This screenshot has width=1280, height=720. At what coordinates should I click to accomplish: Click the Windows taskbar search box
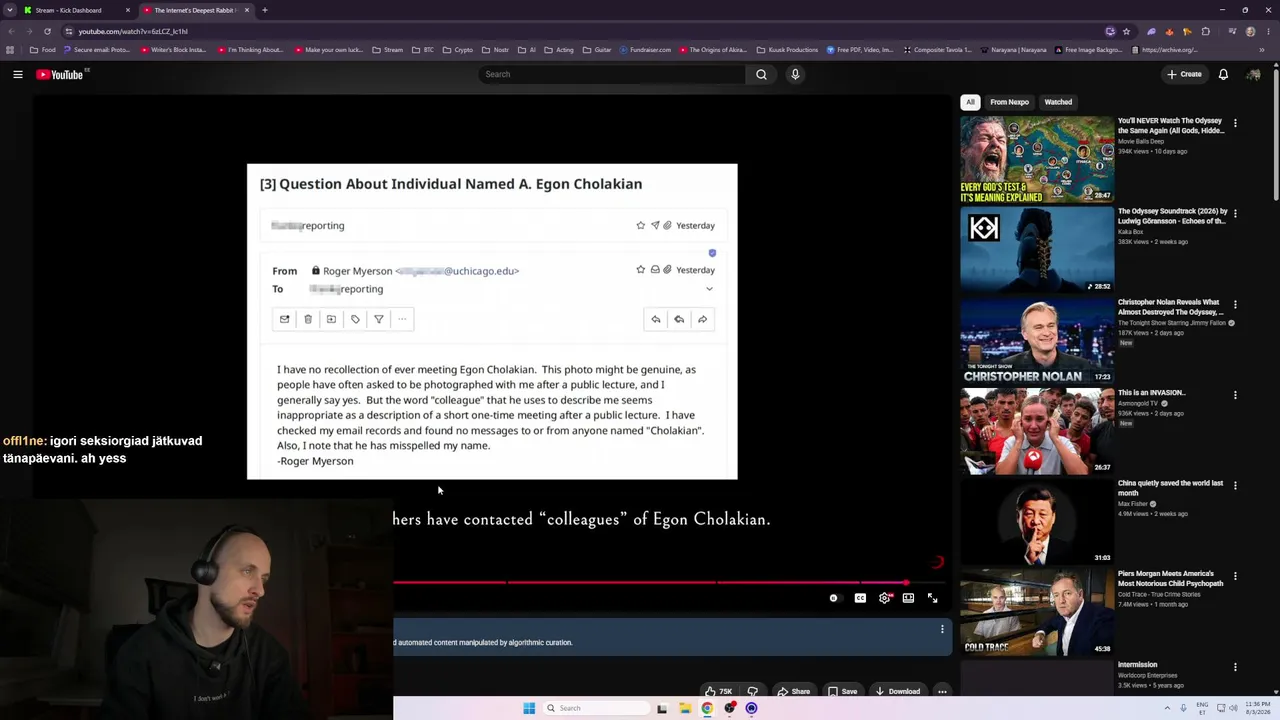(596, 708)
